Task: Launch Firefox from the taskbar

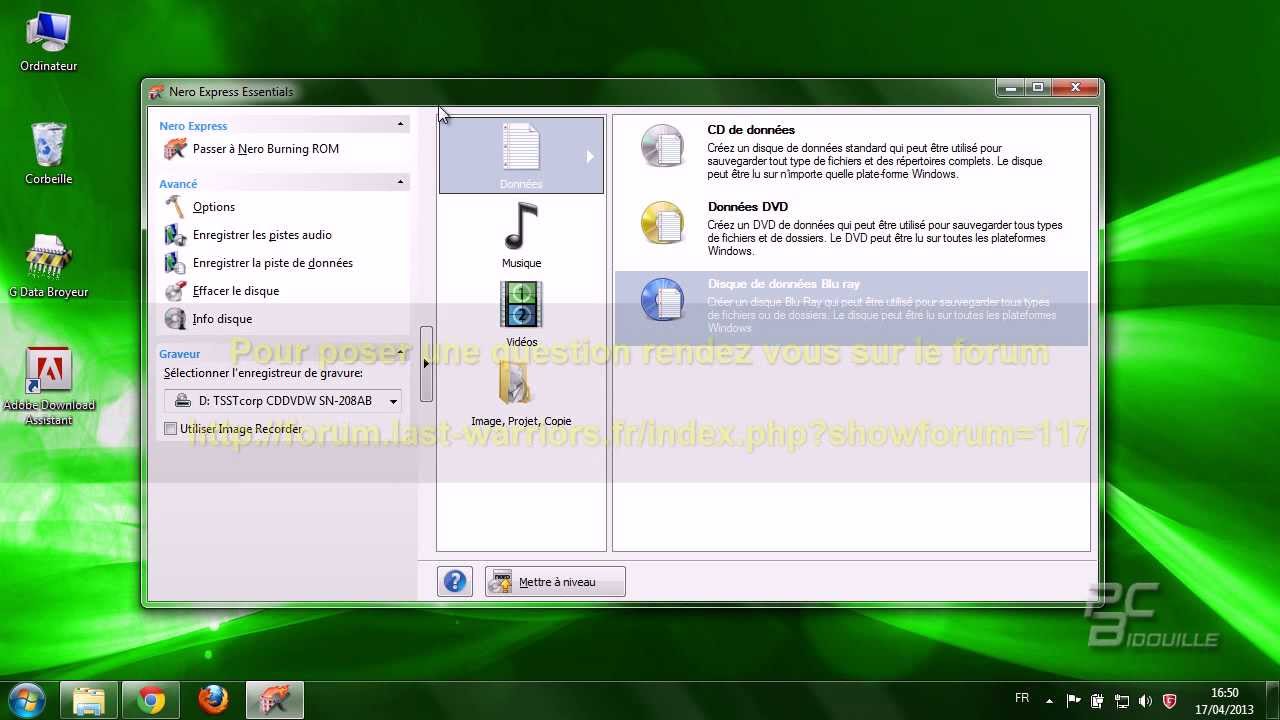Action: 213,701
